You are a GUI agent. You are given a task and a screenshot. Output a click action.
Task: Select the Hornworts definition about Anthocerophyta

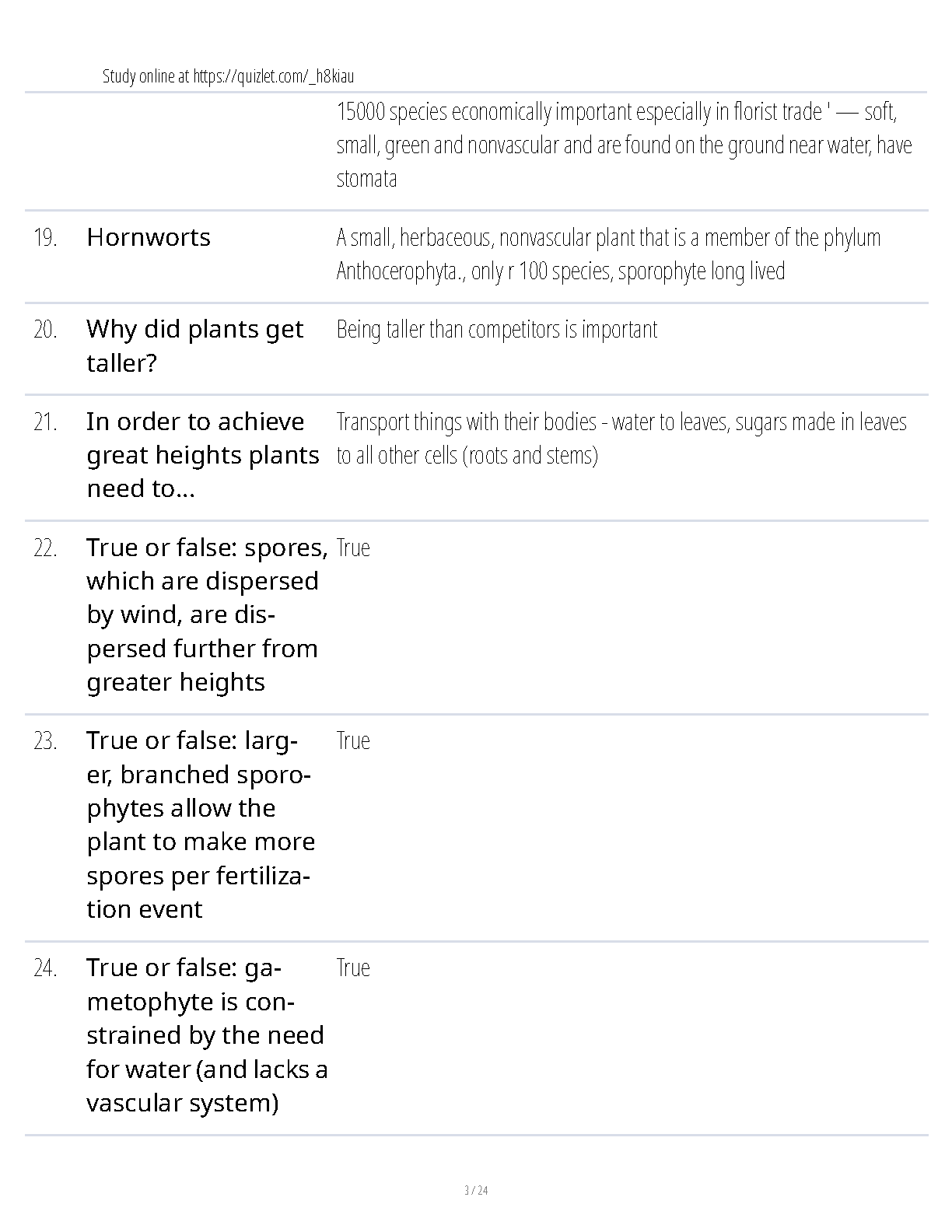(608, 254)
